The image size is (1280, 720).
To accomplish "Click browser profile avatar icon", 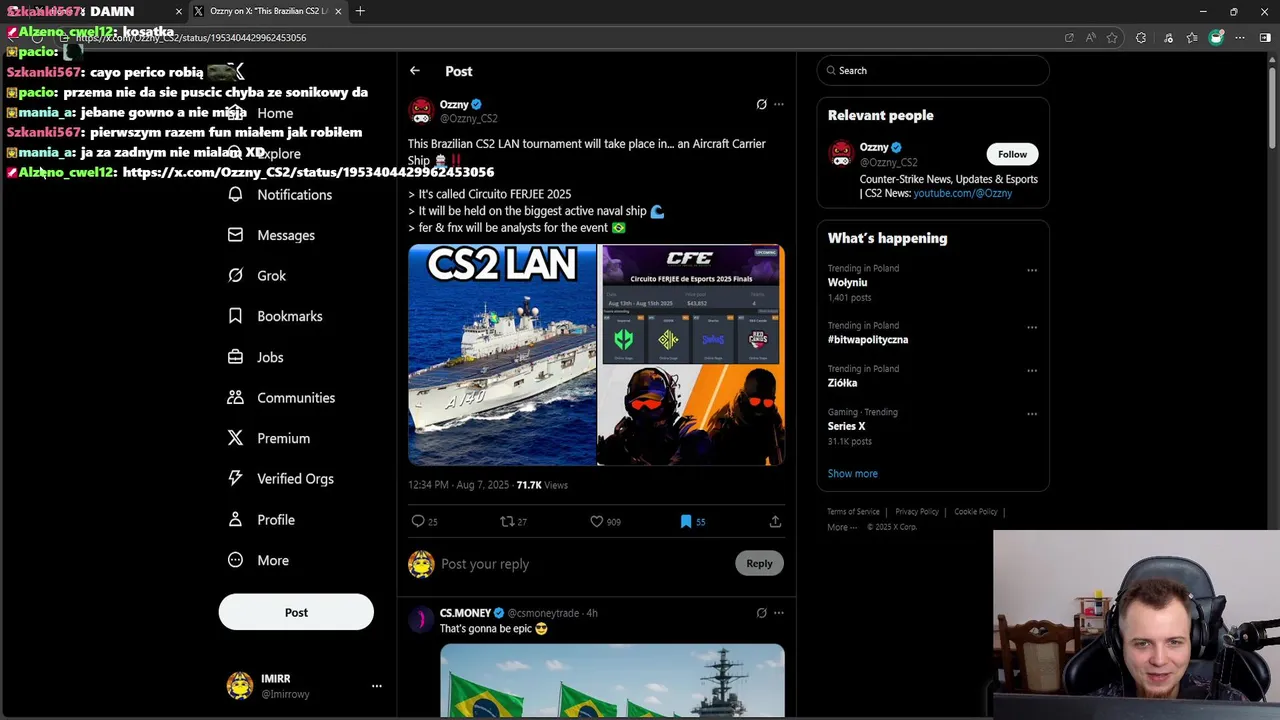I will tap(1216, 38).
